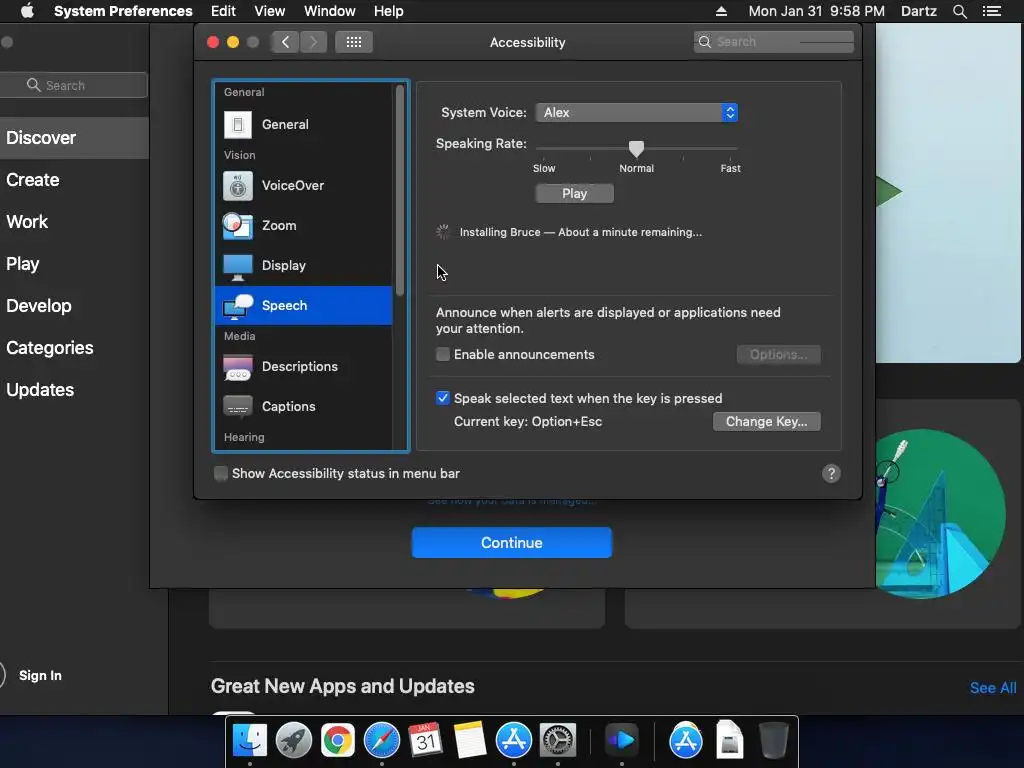Open General accessibility settings

[304, 125]
